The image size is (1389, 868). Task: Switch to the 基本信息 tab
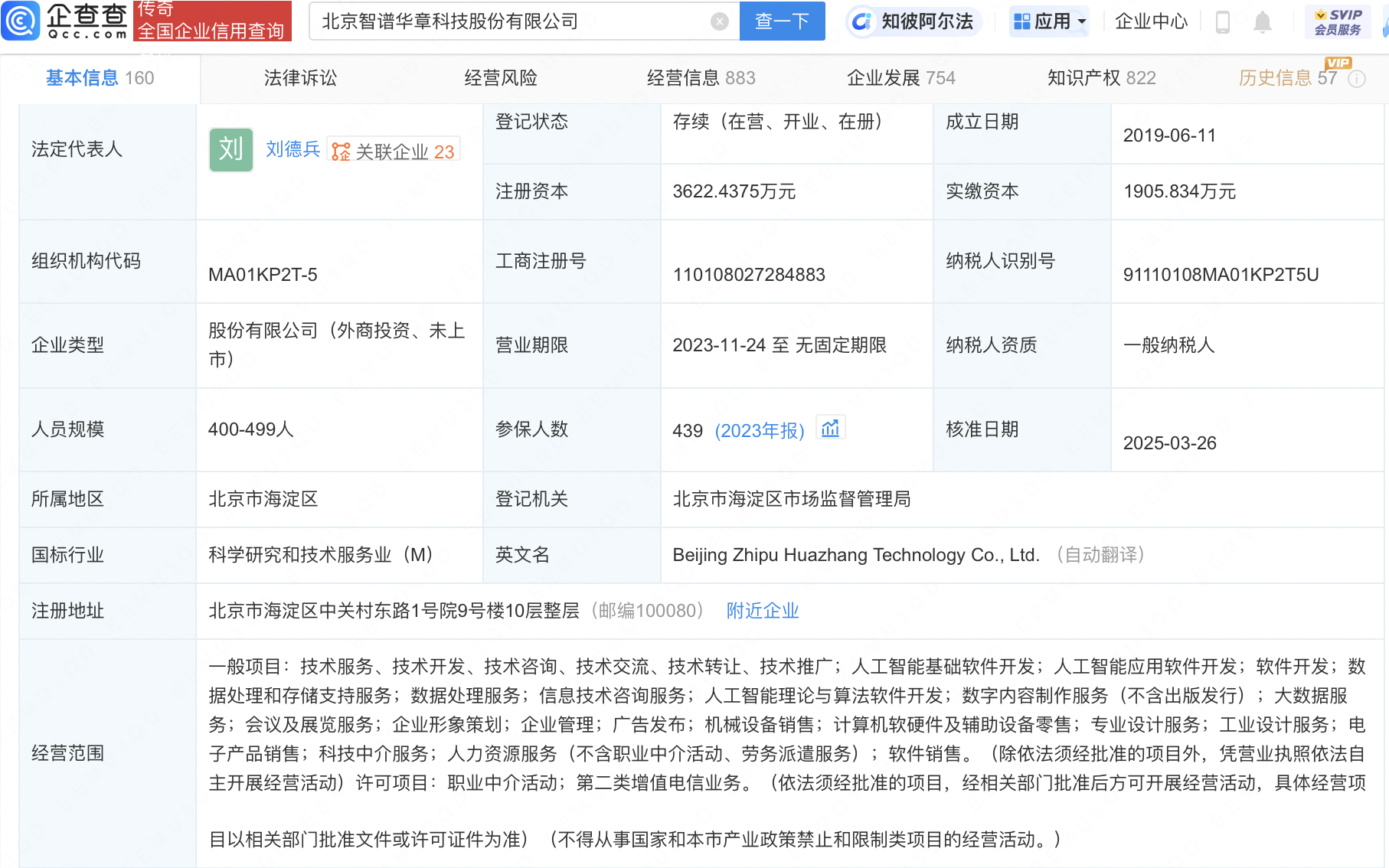click(x=100, y=78)
